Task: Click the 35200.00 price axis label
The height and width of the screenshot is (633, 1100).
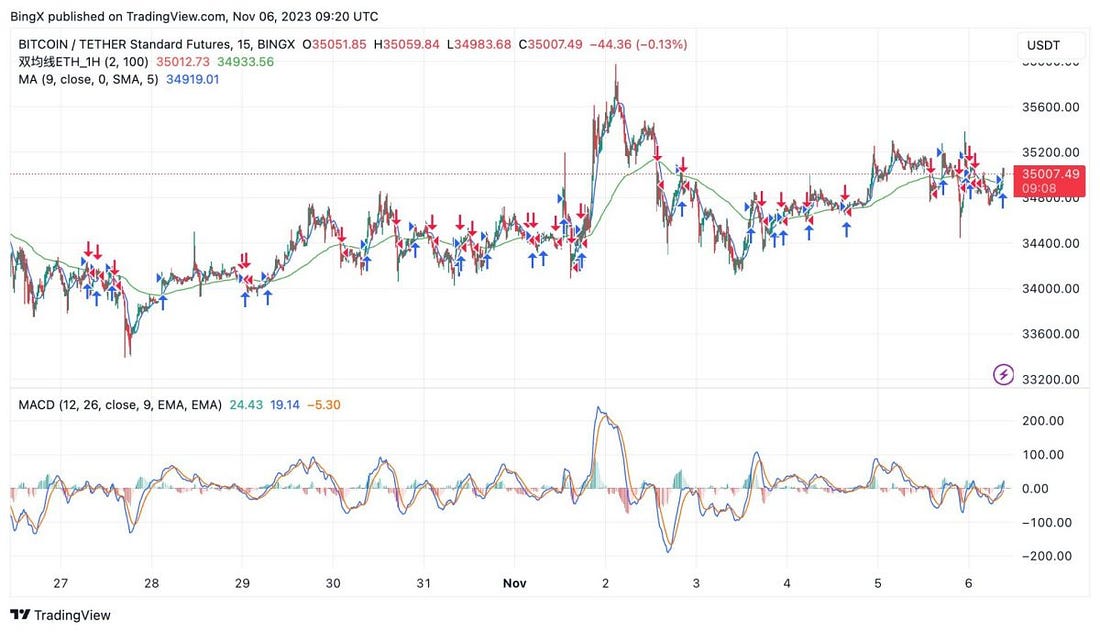Action: pyautogui.click(x=1051, y=152)
